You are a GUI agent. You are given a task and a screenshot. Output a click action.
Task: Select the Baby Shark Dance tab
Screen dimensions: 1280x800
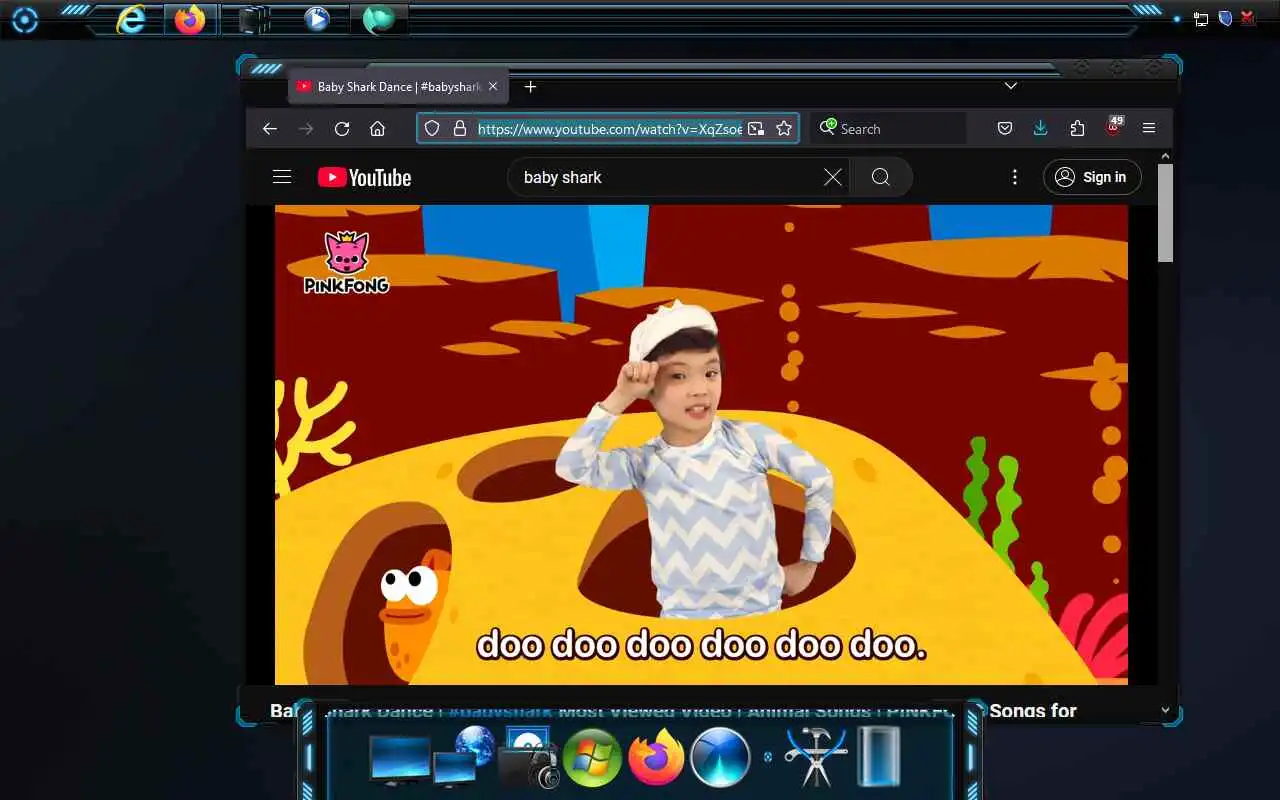click(x=398, y=87)
